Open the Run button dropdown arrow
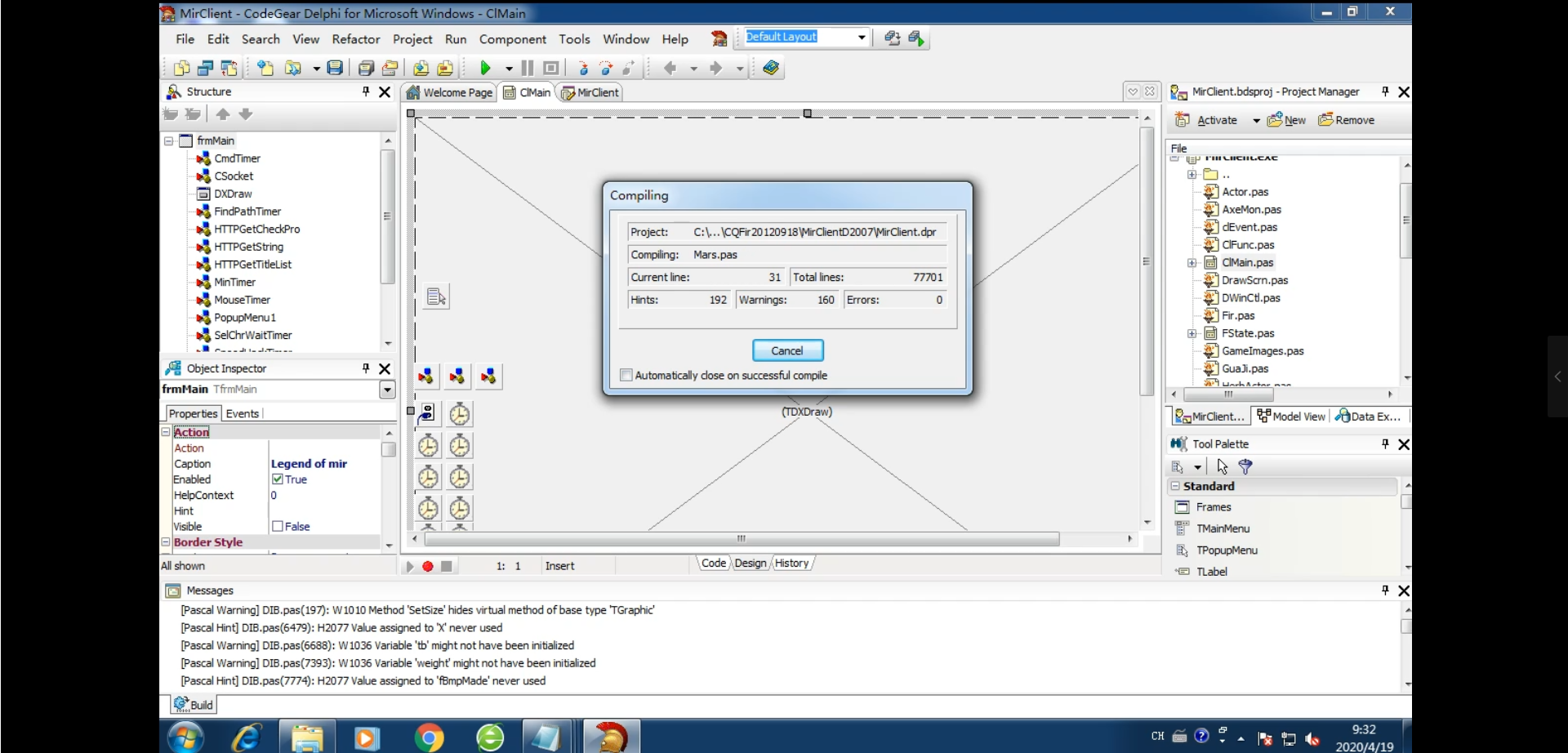Viewport: 1568px width, 753px height. click(509, 69)
